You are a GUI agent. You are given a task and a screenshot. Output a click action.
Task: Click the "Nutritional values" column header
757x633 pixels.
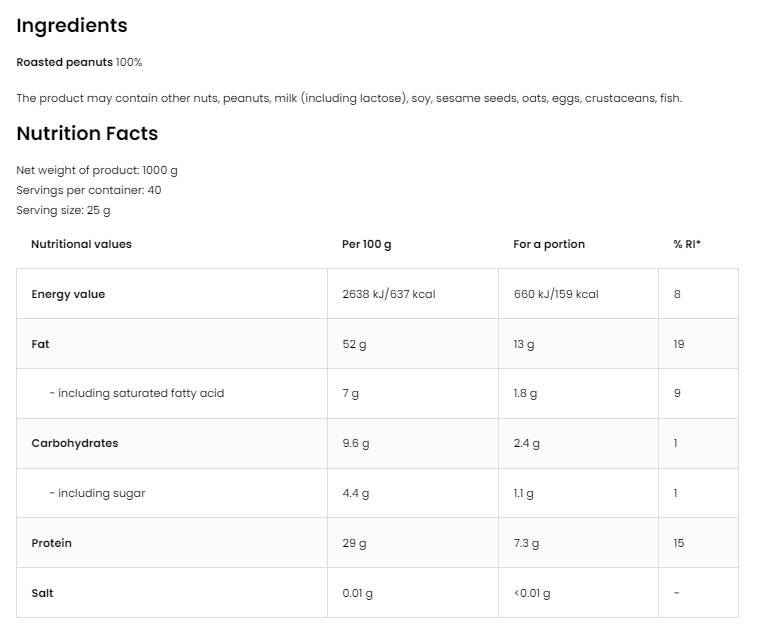pyautogui.click(x=81, y=244)
